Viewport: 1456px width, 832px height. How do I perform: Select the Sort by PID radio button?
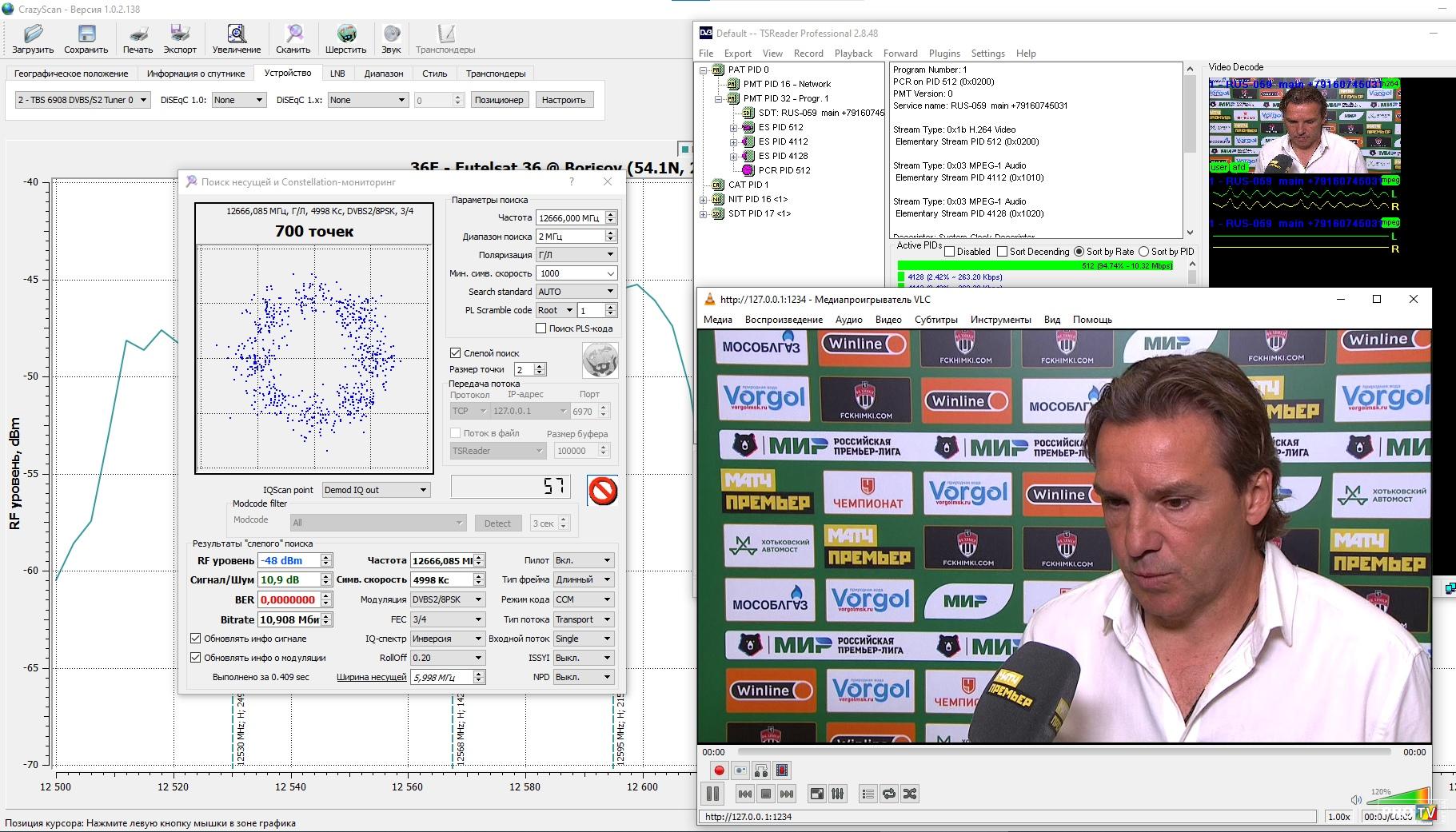tap(1143, 252)
